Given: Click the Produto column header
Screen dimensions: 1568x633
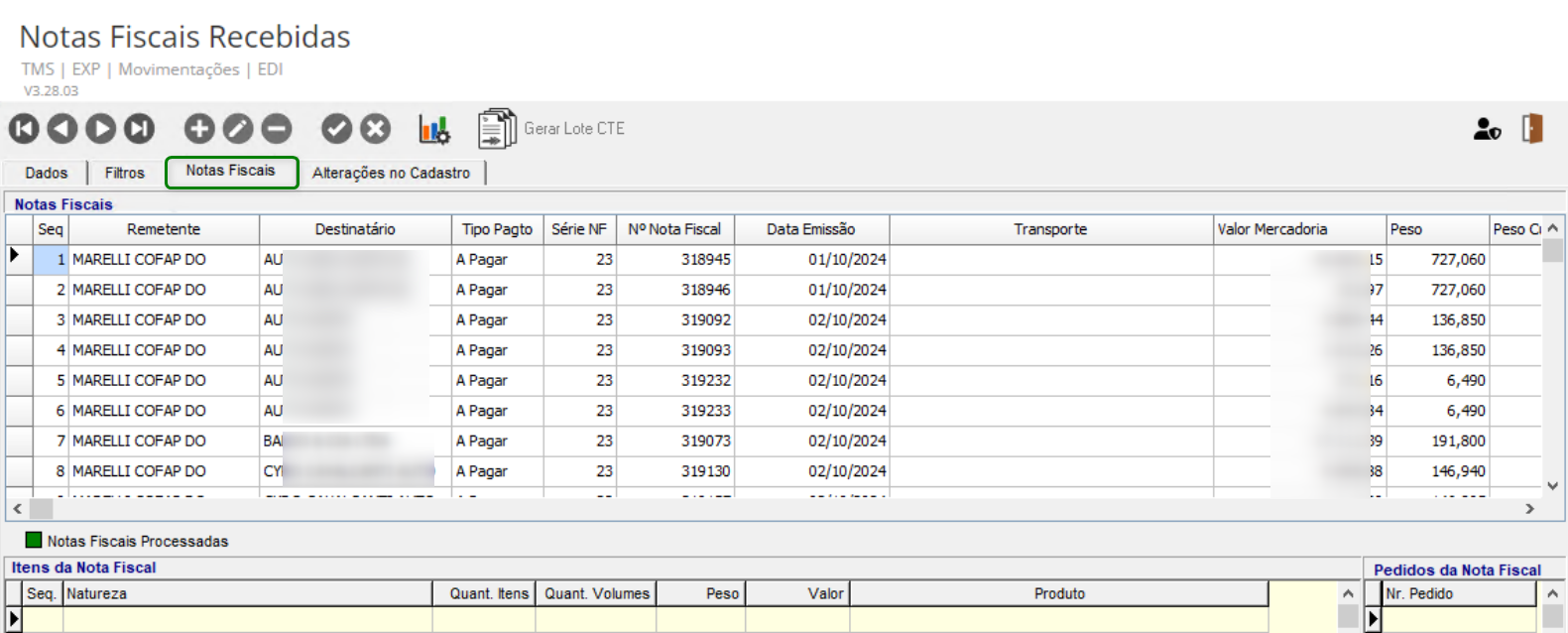Looking at the screenshot, I should (x=1059, y=594).
